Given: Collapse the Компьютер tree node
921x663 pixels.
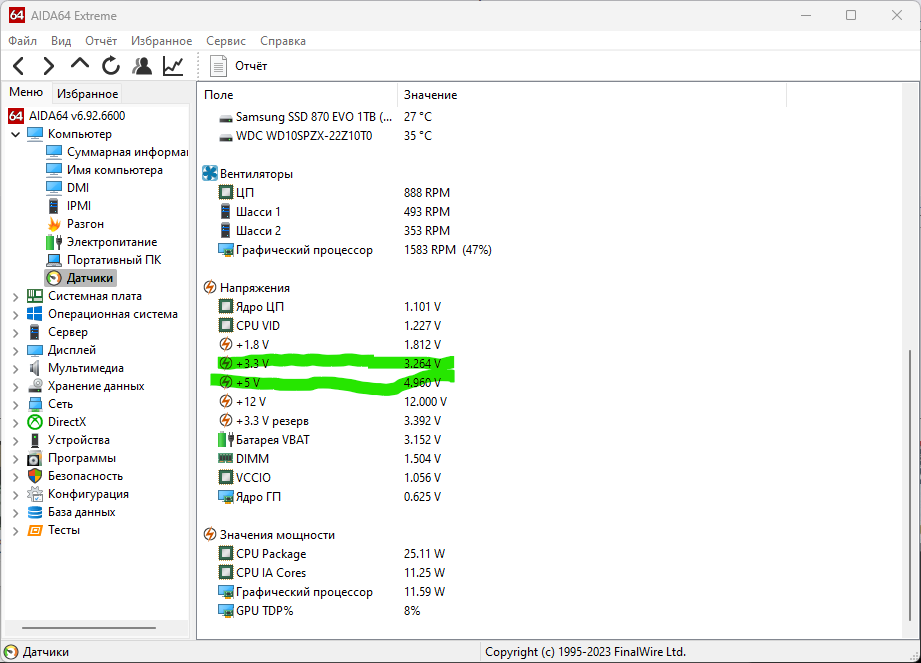Looking at the screenshot, I should point(15,134).
